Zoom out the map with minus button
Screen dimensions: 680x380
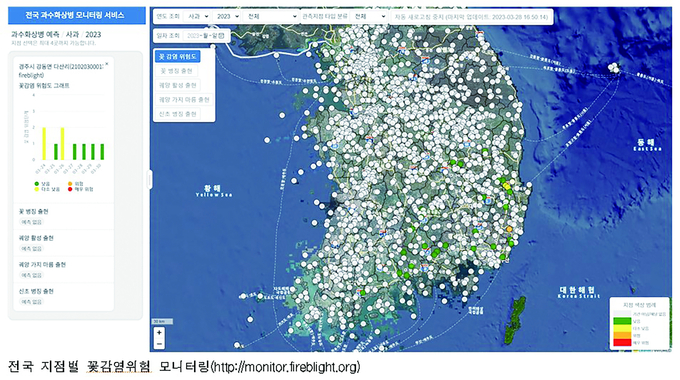pos(159,344)
